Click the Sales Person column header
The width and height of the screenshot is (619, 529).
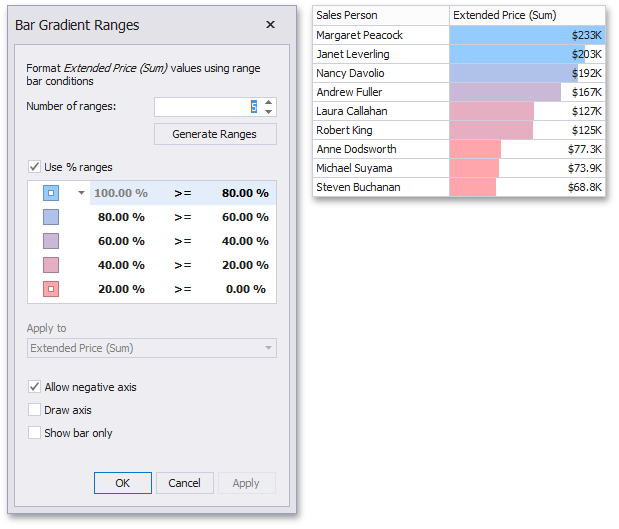point(380,15)
